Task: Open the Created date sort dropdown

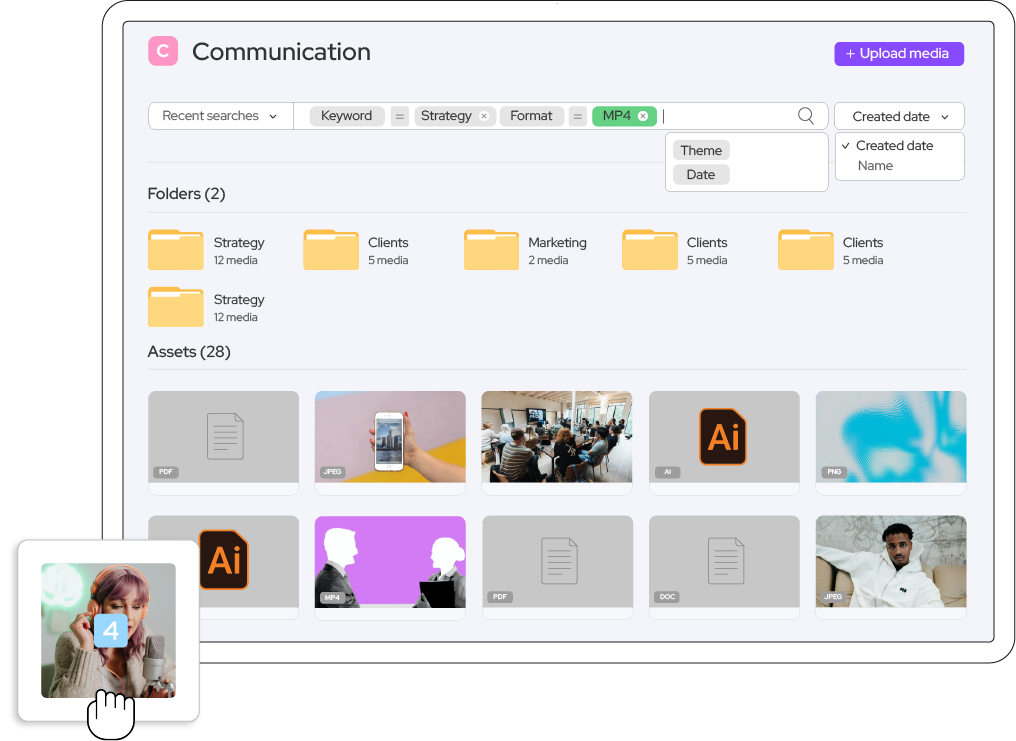Action: [899, 117]
